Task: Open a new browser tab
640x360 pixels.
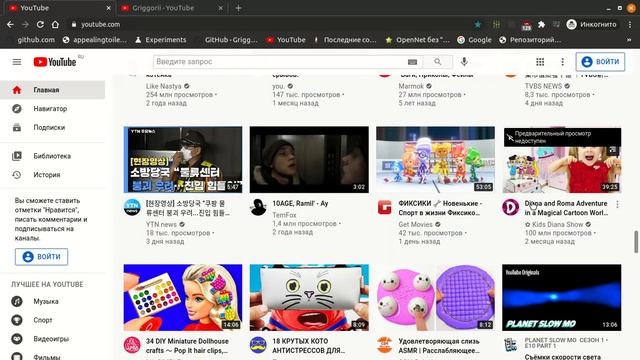Action: pos(238,8)
